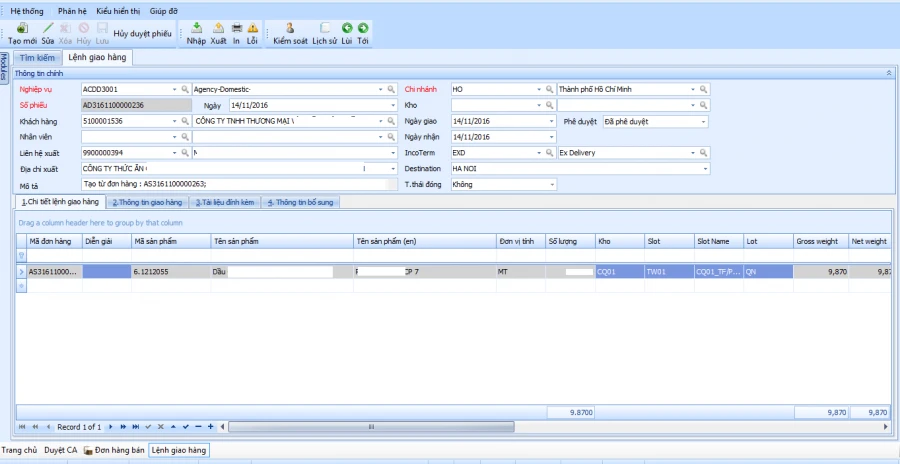Click the search icon beside Thành phố Hồ Chí Minh
Image resolution: width=900 pixels, height=464 pixels.
pyautogui.click(x=704, y=90)
